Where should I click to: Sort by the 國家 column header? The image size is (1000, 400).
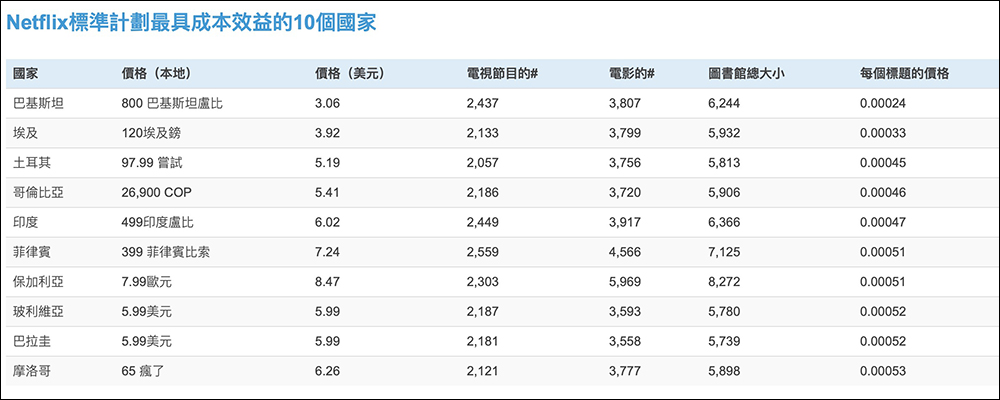[26, 74]
